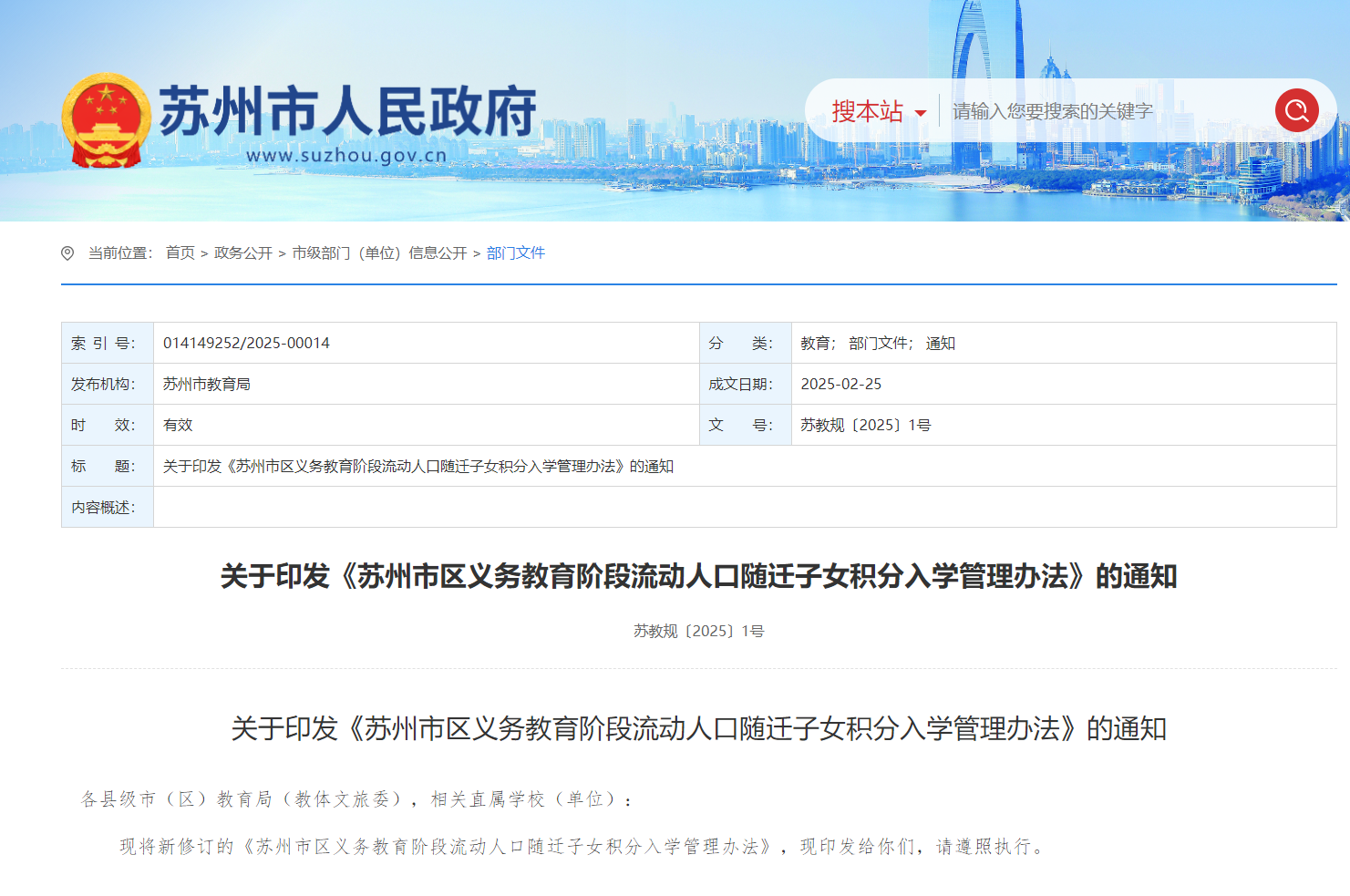Open 市级部门（单位）信息公开 breadcrumb link

[x=378, y=253]
